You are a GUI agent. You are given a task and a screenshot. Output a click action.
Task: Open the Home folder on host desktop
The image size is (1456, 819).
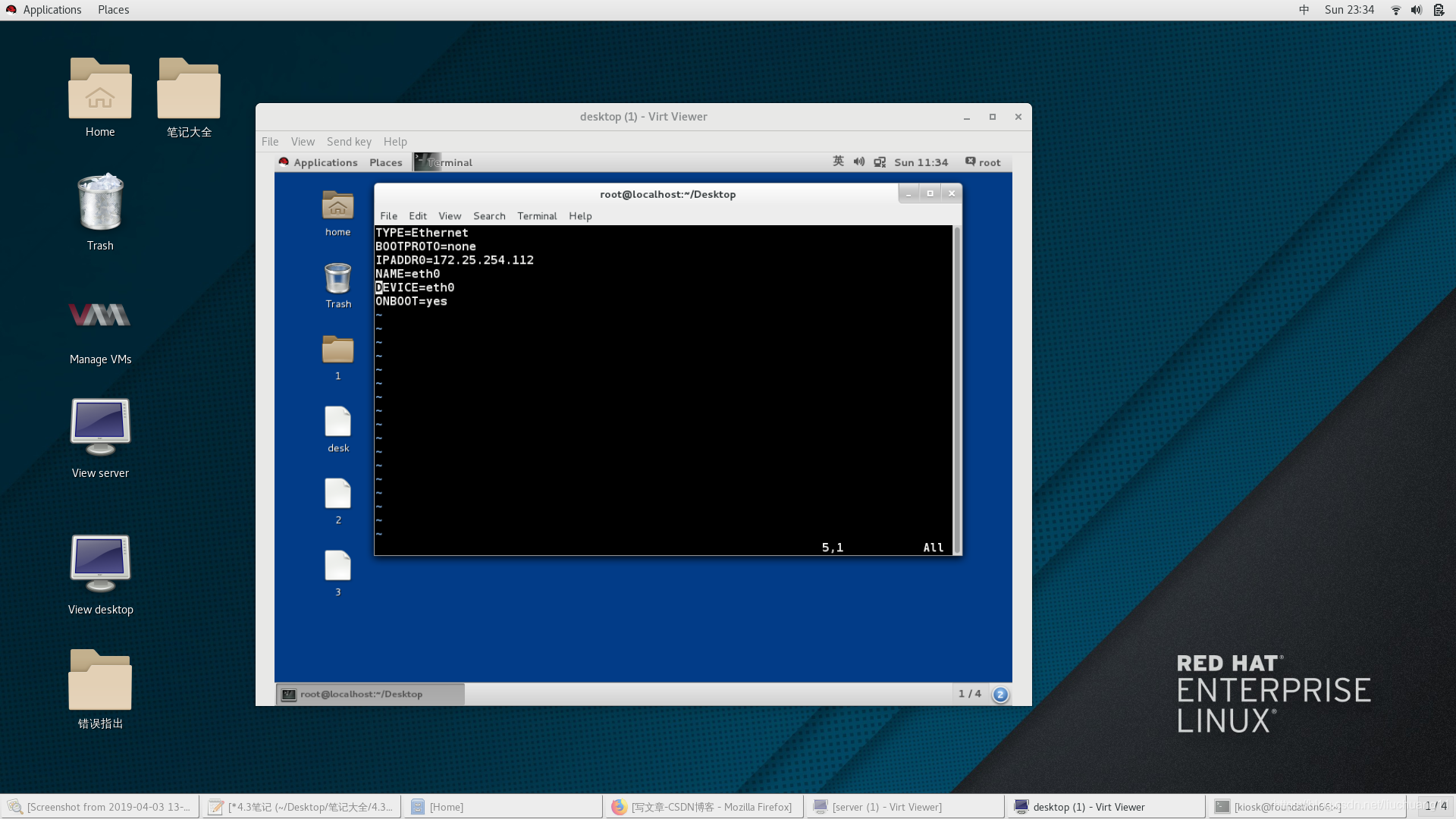coord(100,89)
